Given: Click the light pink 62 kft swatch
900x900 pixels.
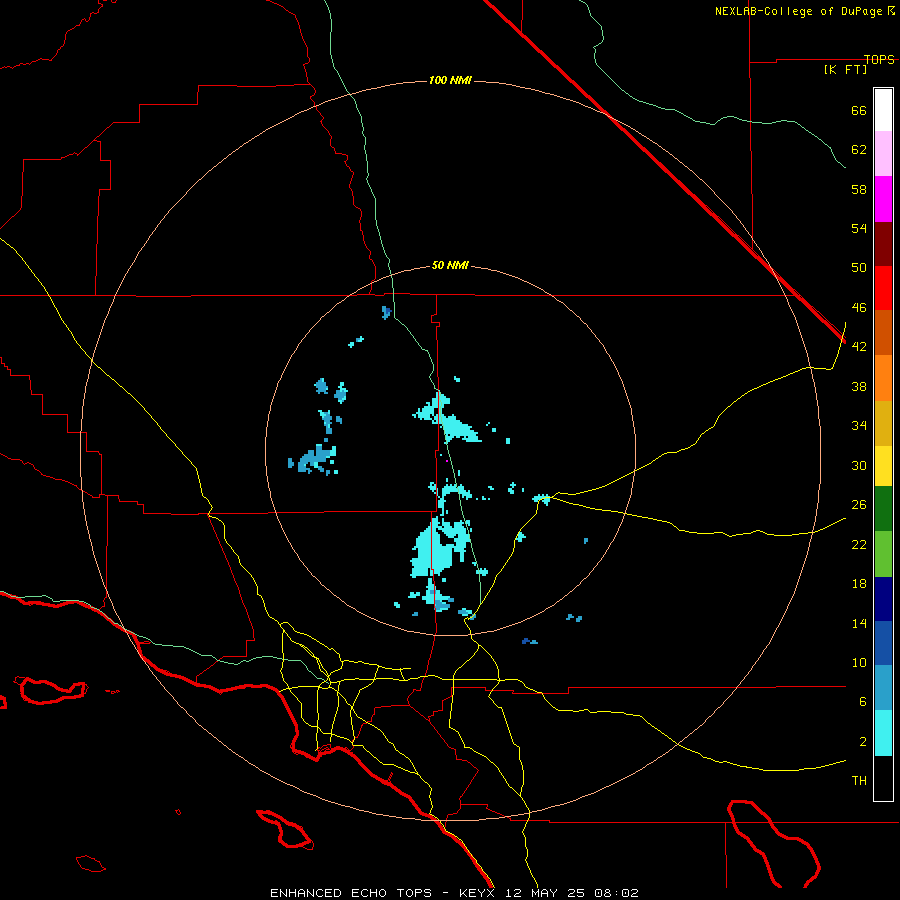Looking at the screenshot, I should click(883, 154).
